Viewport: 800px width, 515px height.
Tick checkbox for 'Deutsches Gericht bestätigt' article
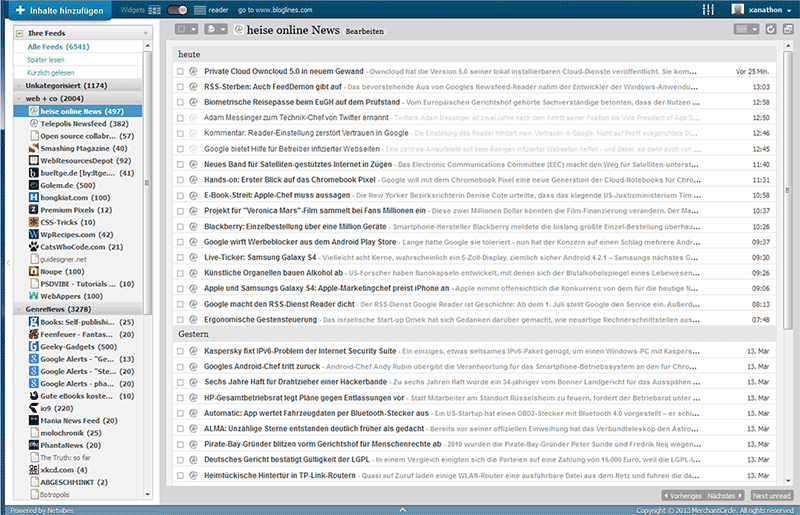pyautogui.click(x=180, y=460)
